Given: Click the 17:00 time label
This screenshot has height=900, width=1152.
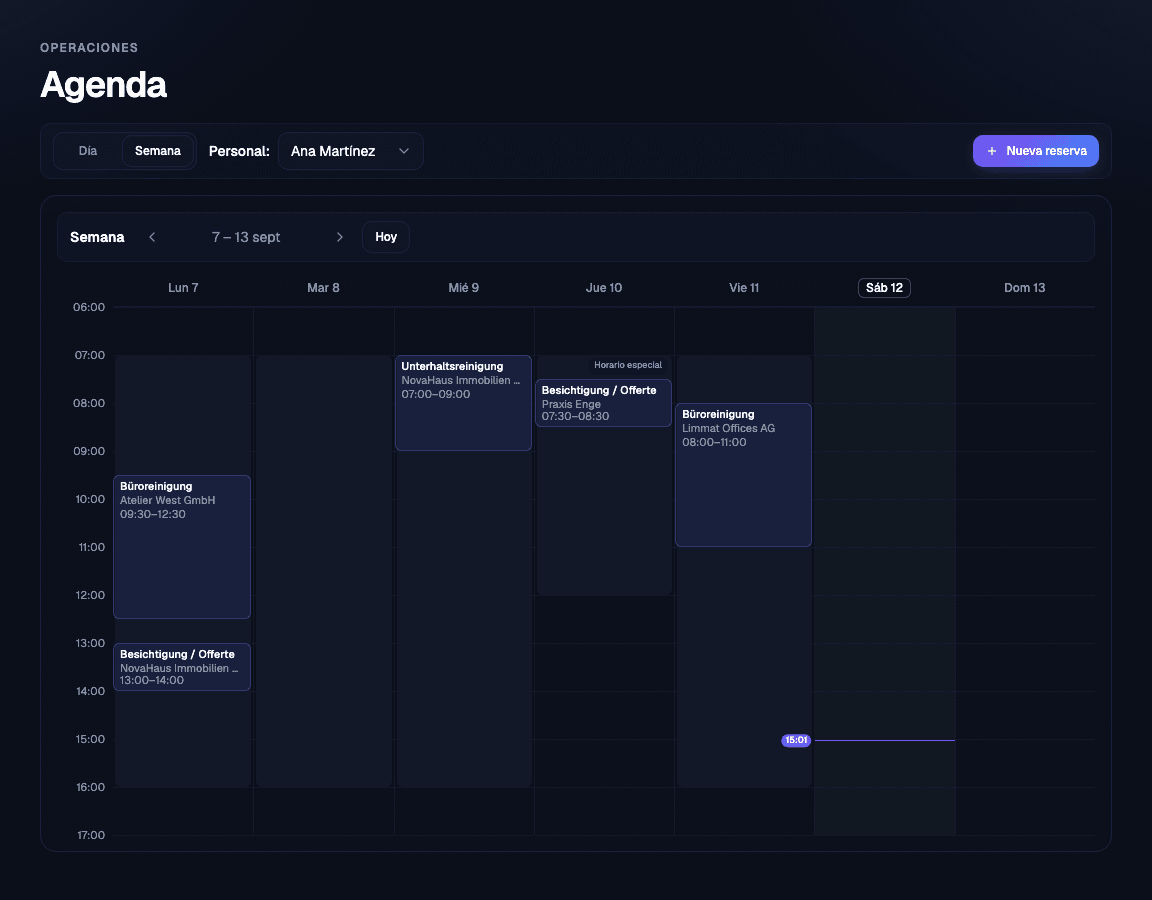Looking at the screenshot, I should [x=90, y=835].
